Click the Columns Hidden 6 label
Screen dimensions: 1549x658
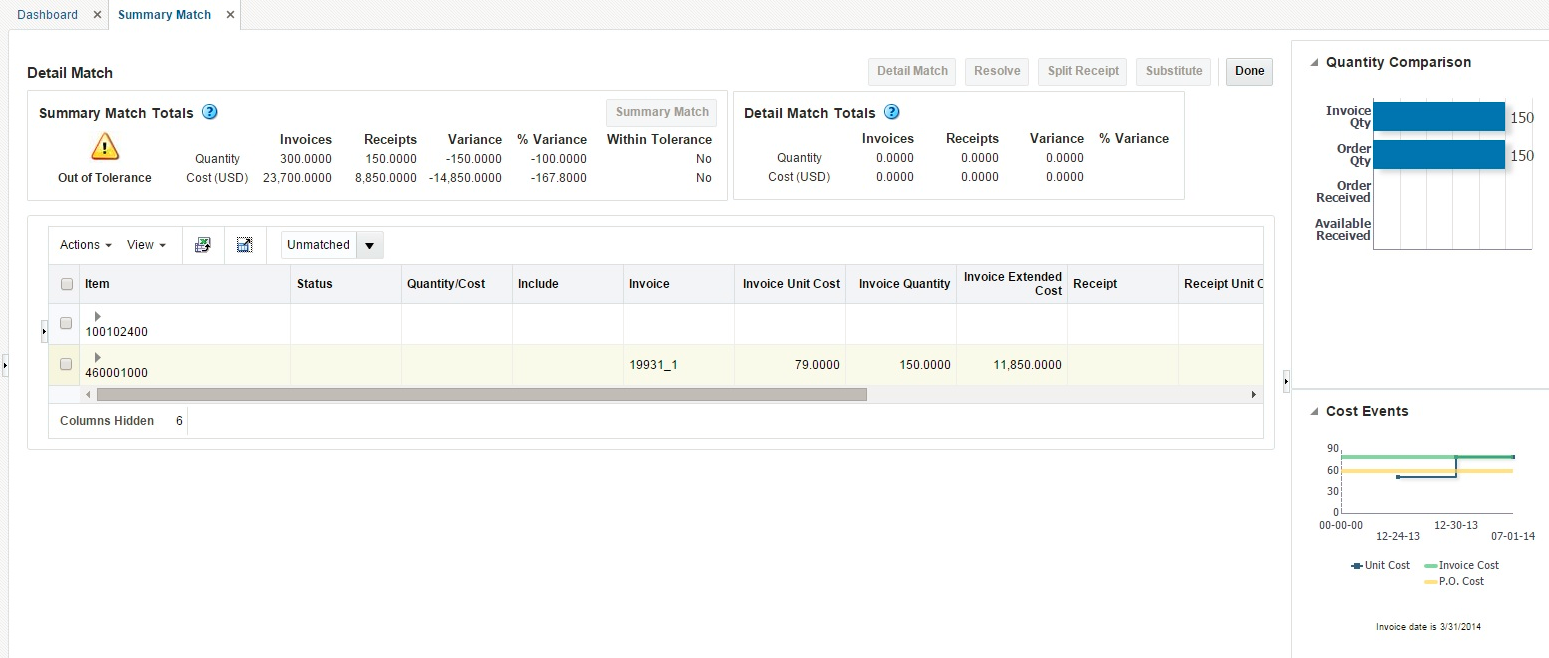(121, 421)
